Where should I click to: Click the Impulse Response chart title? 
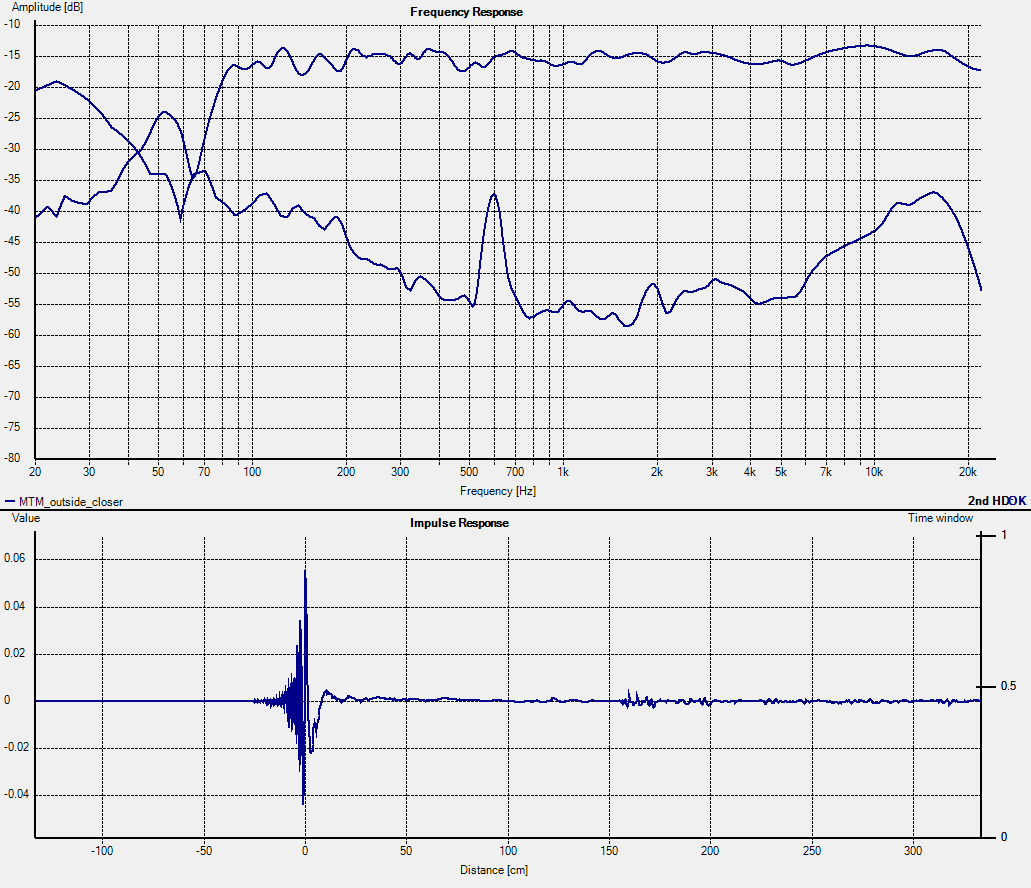click(459, 523)
